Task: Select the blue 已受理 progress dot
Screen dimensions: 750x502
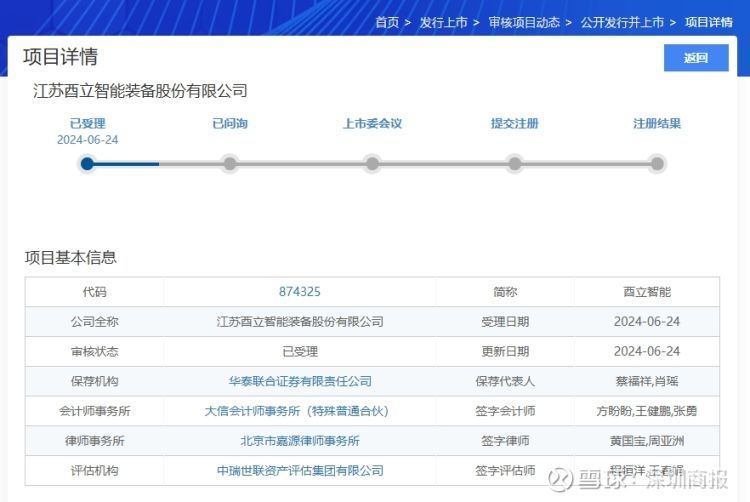Action: pyautogui.click(x=87, y=164)
